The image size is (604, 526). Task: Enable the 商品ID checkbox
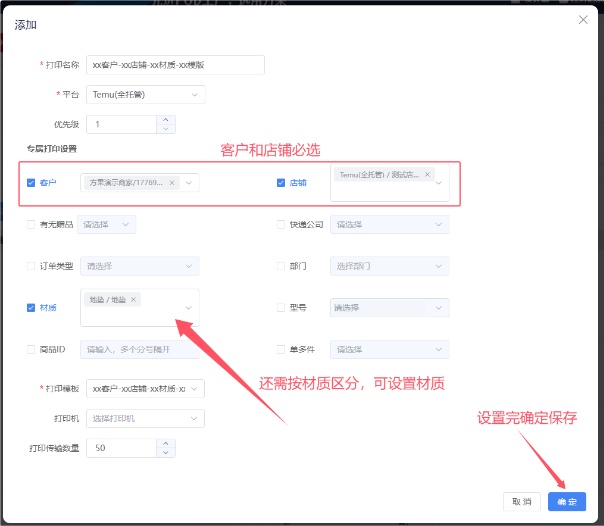pyautogui.click(x=31, y=349)
